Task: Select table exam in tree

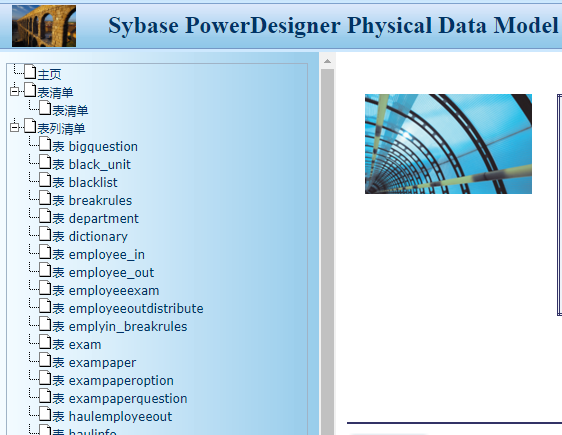Action: [x=77, y=344]
